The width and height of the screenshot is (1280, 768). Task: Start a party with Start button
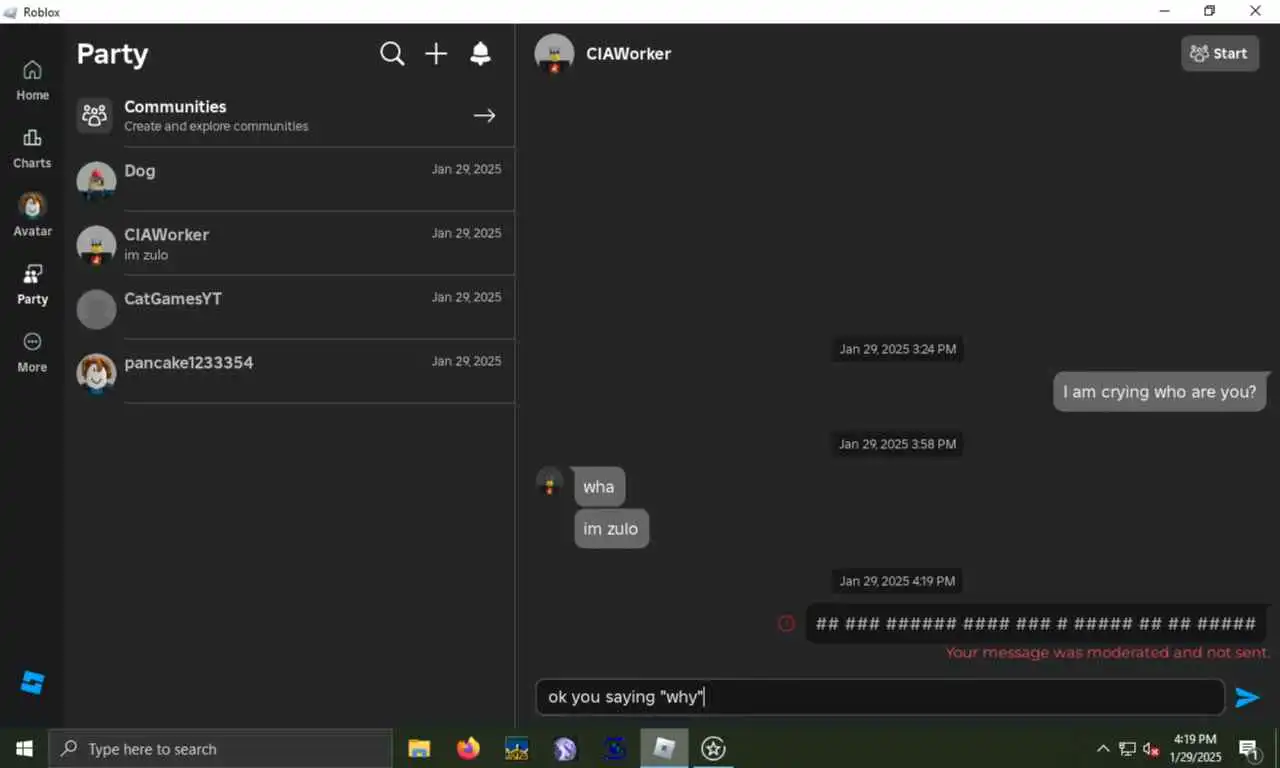pyautogui.click(x=1220, y=54)
